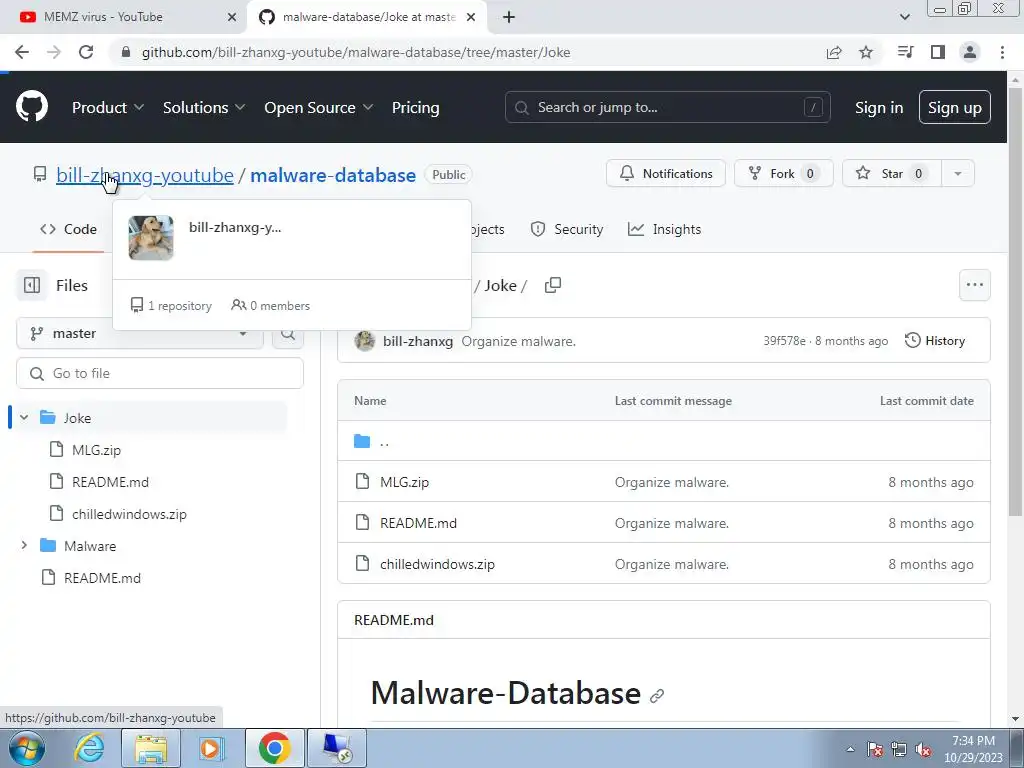Open commit History link
Viewport: 1024px width, 768px height.
pyautogui.click(x=935, y=341)
